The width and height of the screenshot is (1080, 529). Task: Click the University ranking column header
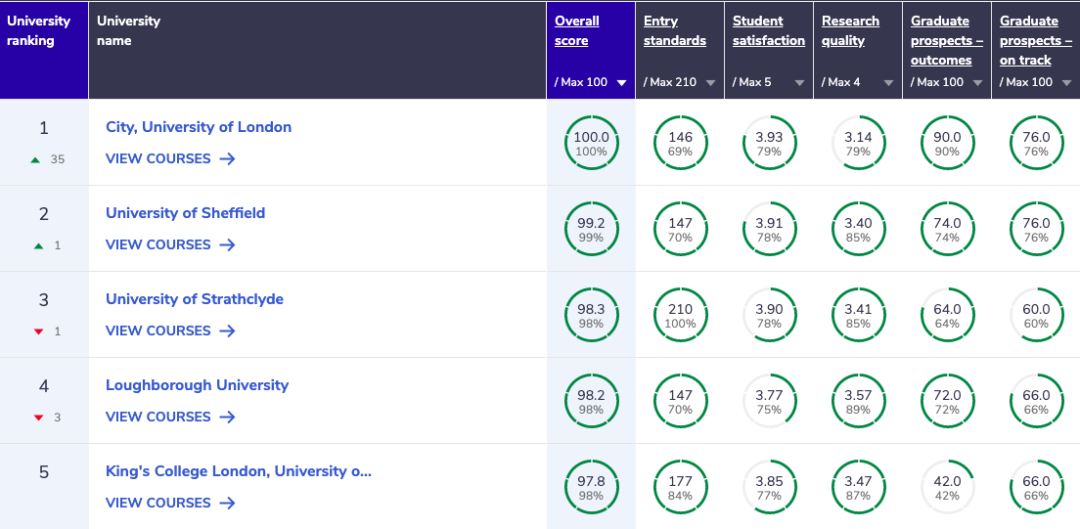(x=39, y=30)
